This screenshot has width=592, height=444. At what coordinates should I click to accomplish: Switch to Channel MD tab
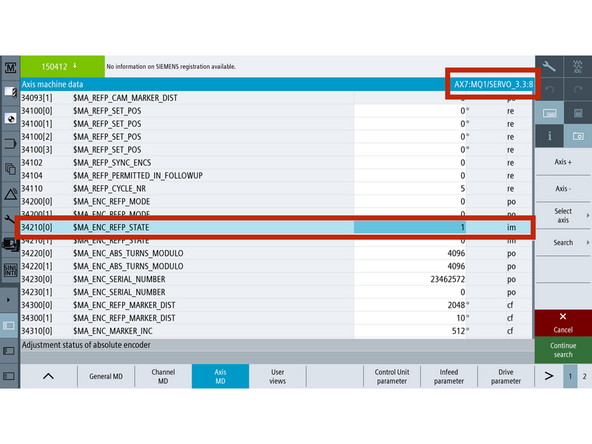coord(163,376)
